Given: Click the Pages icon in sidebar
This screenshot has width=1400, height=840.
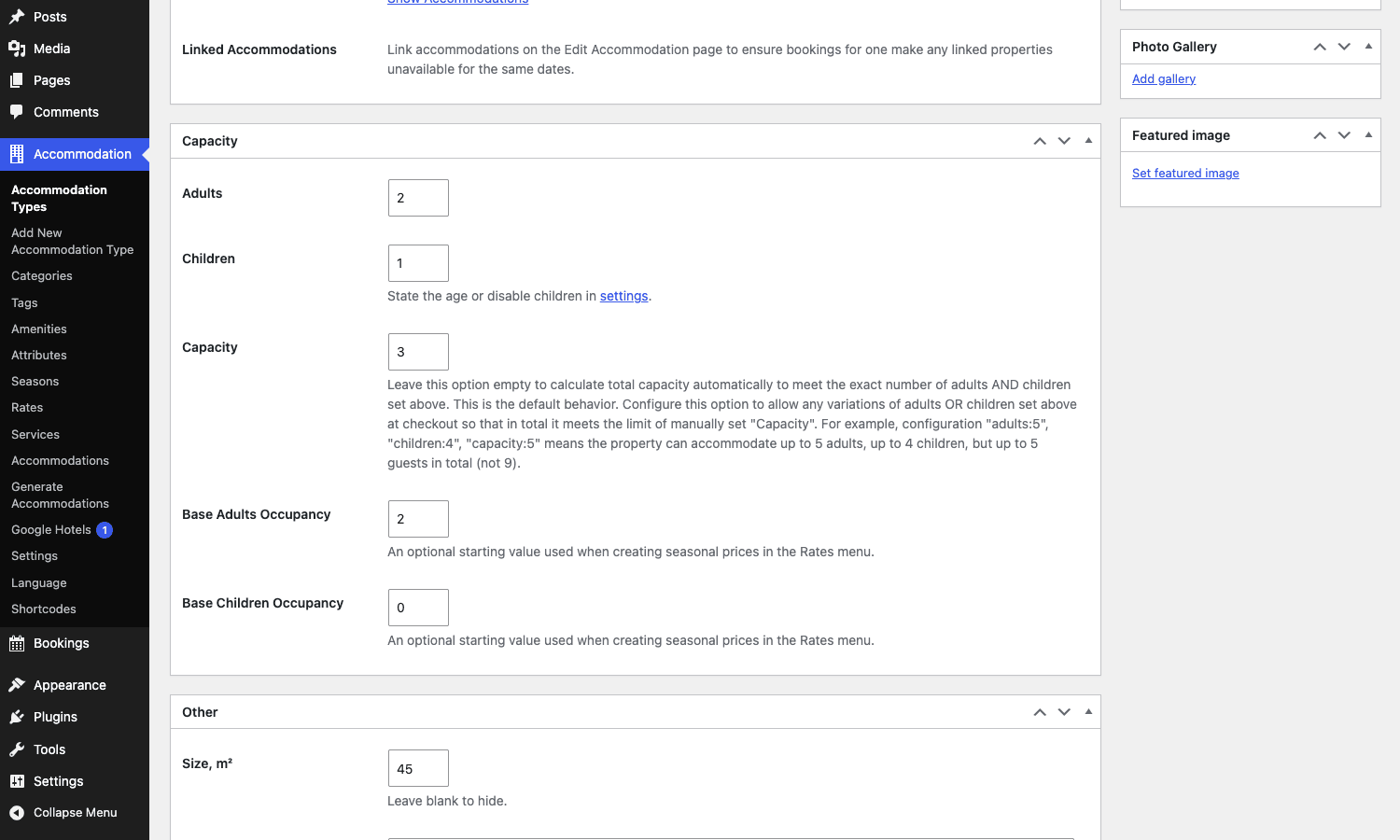Looking at the screenshot, I should 17,80.
